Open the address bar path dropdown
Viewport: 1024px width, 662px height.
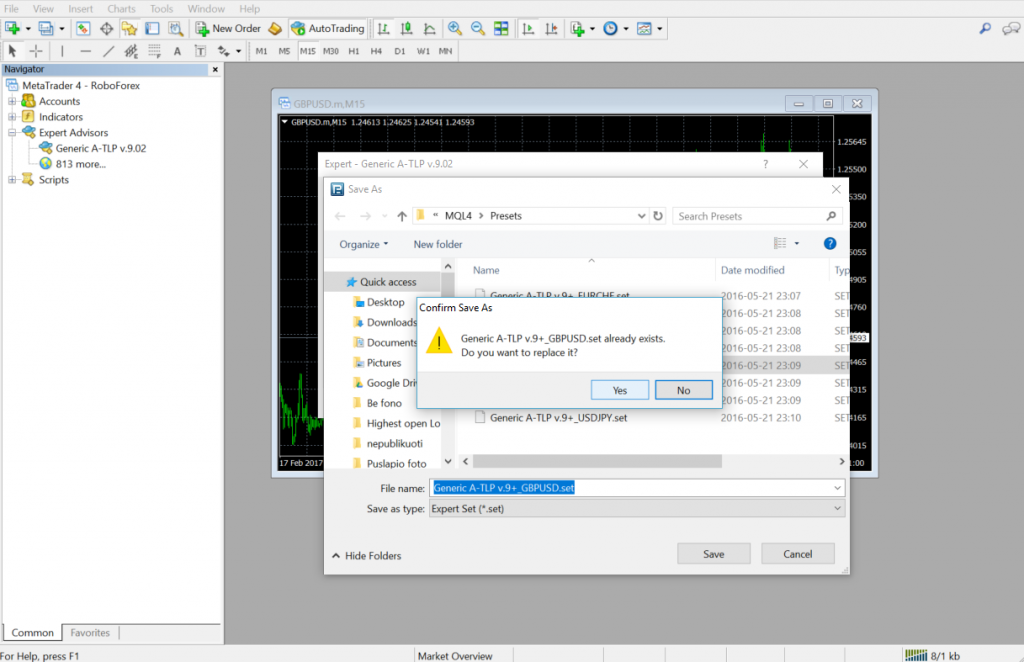(641, 215)
